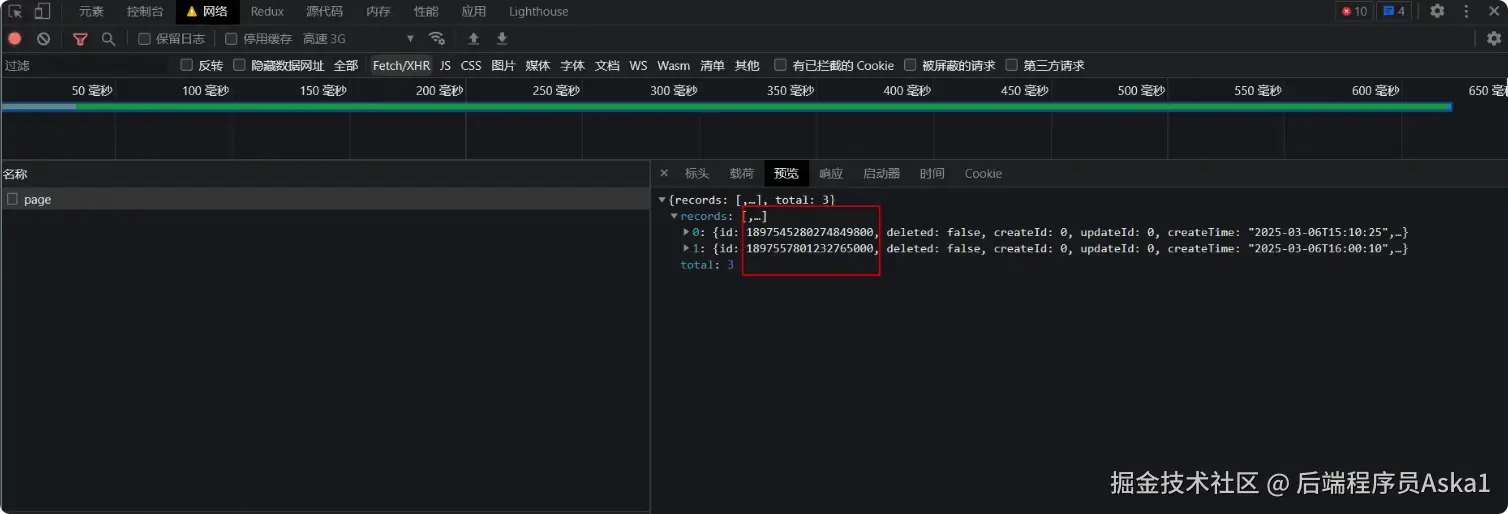Expand records item 0 object

[686, 232]
